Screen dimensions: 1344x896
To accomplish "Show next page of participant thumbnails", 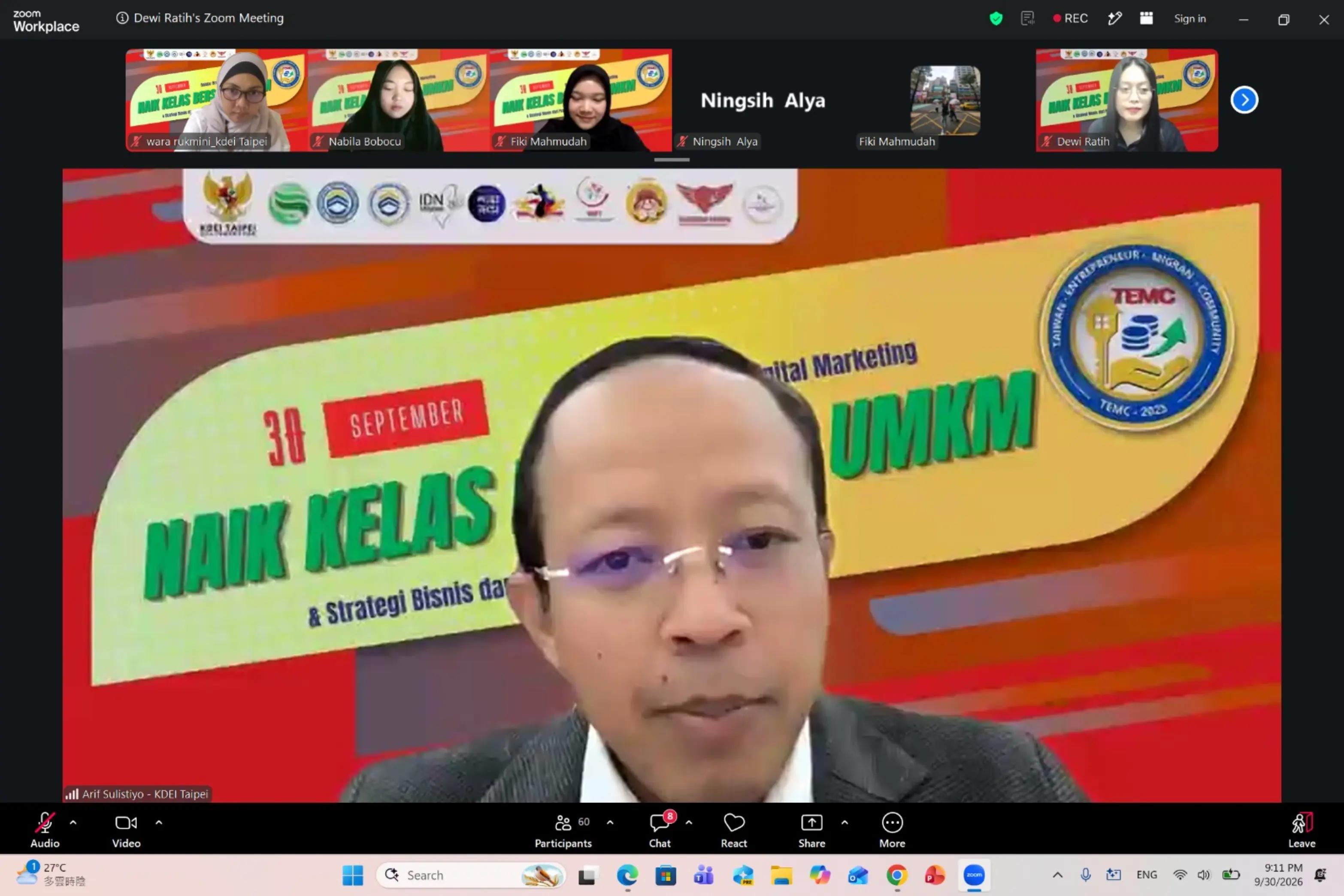I will 1244,100.
